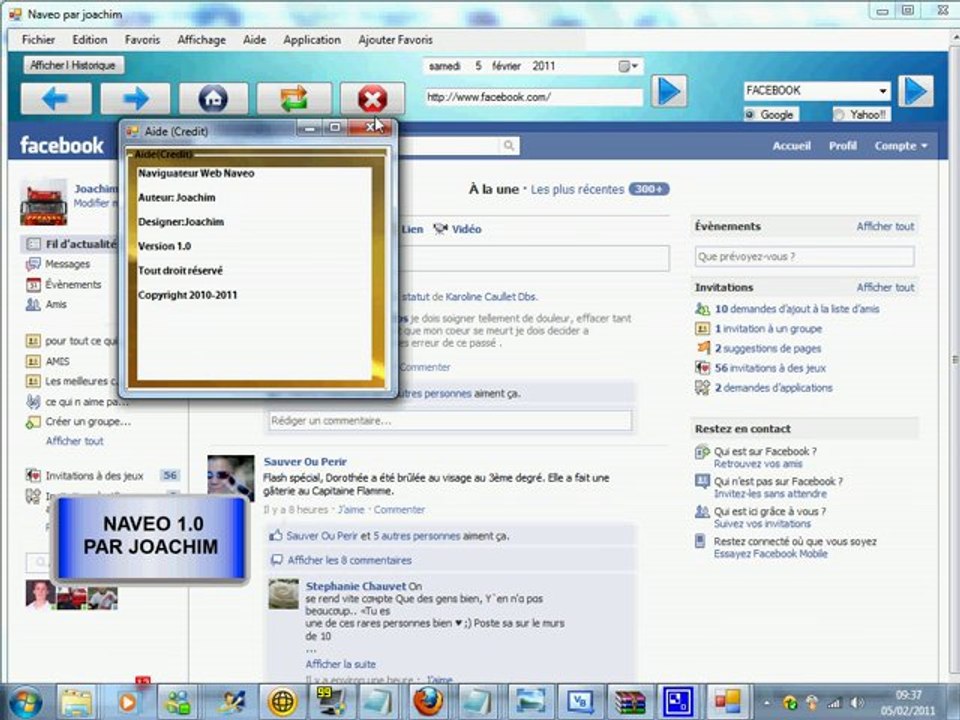Click Afficher tout next to Invitations

(885, 287)
